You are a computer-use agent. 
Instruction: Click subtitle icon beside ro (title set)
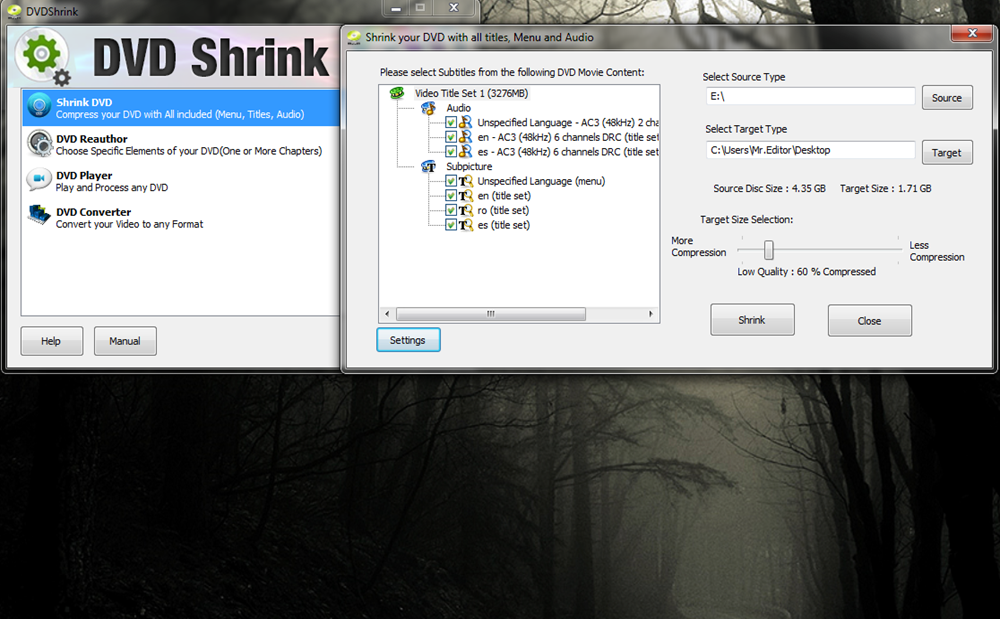[466, 210]
